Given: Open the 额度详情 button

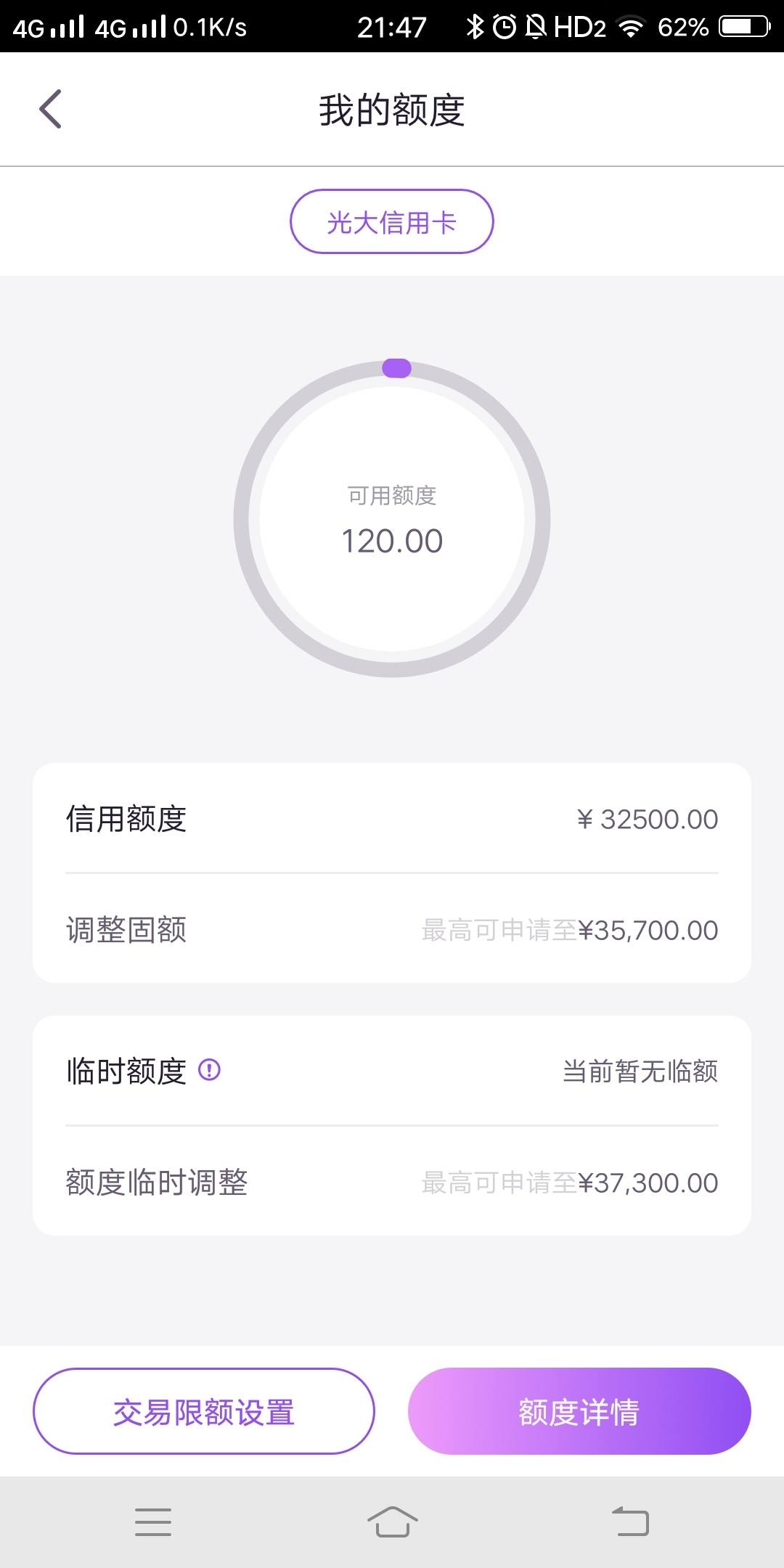Looking at the screenshot, I should pyautogui.click(x=579, y=1411).
